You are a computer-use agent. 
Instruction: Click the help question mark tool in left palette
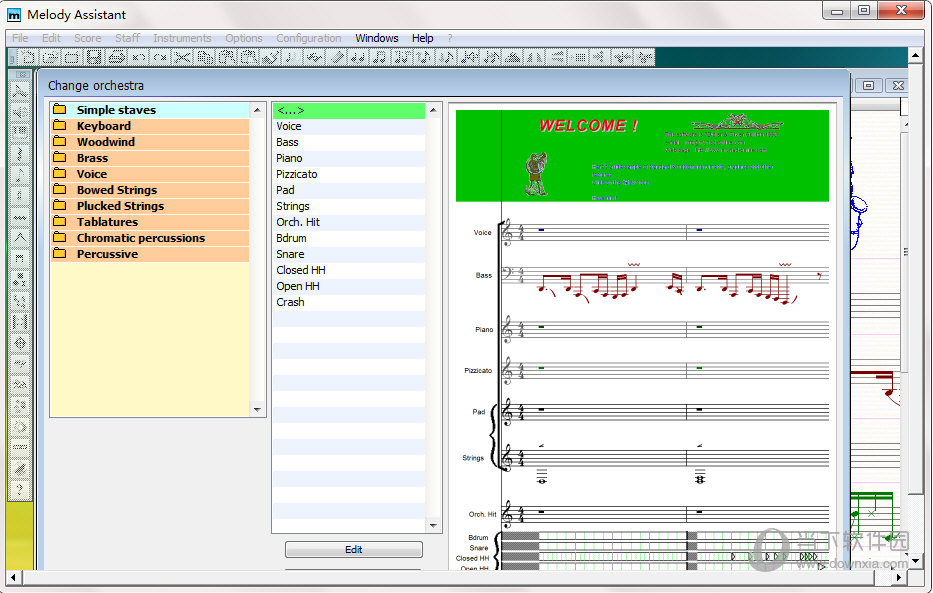20,489
